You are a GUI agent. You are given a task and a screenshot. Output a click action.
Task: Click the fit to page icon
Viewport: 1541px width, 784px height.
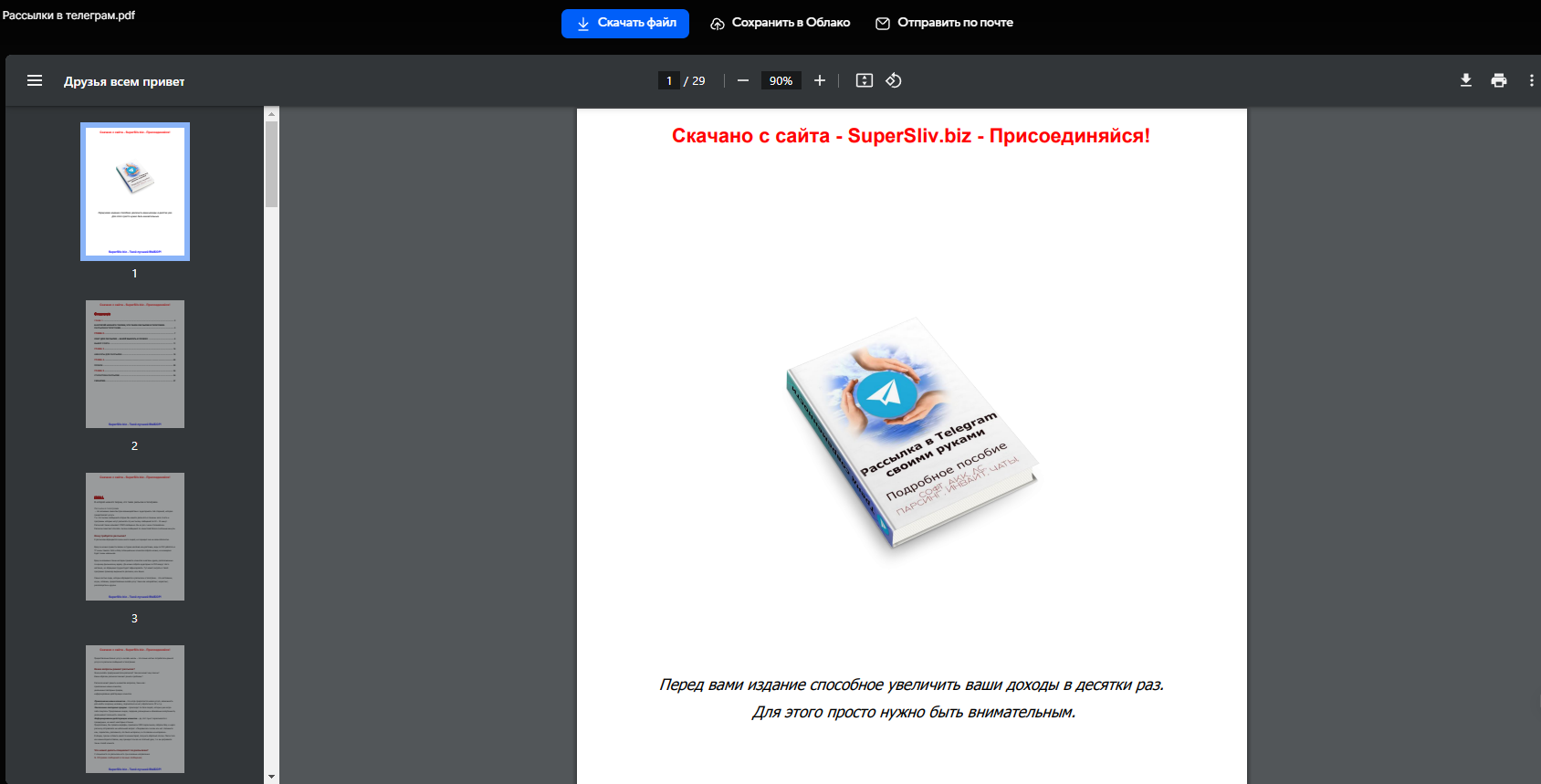[865, 80]
